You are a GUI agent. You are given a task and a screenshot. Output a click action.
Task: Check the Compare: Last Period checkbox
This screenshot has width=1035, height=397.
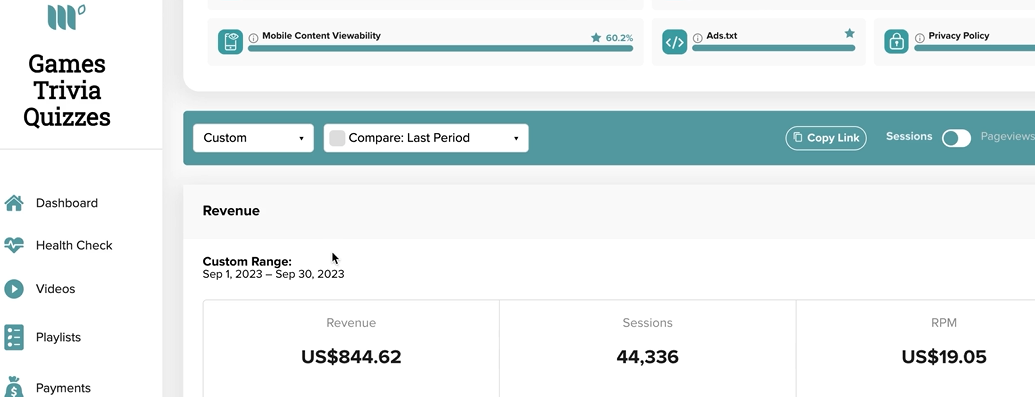(337, 138)
